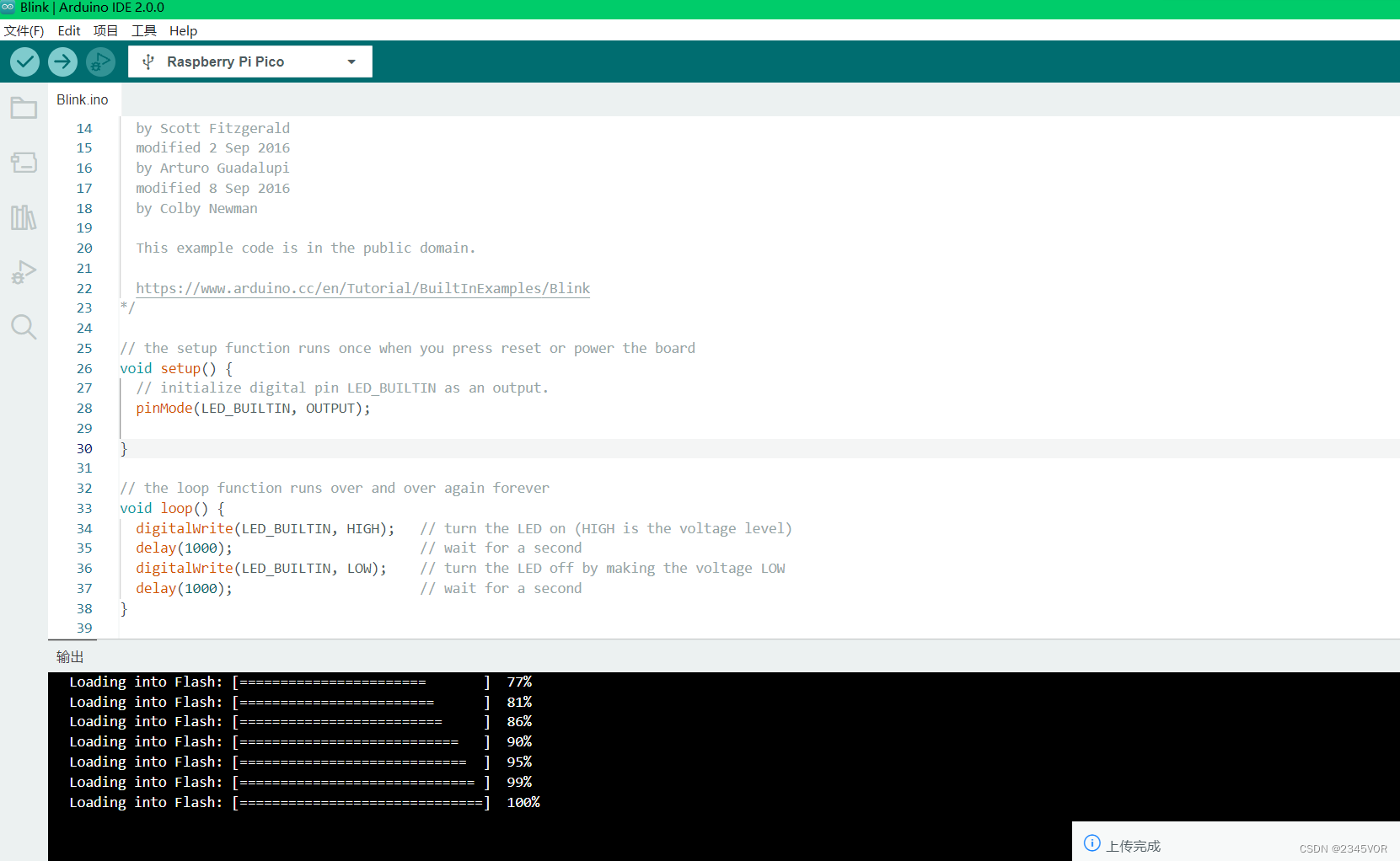The image size is (1400, 861).
Task: Click the board selector chevron arrow
Action: [351, 61]
